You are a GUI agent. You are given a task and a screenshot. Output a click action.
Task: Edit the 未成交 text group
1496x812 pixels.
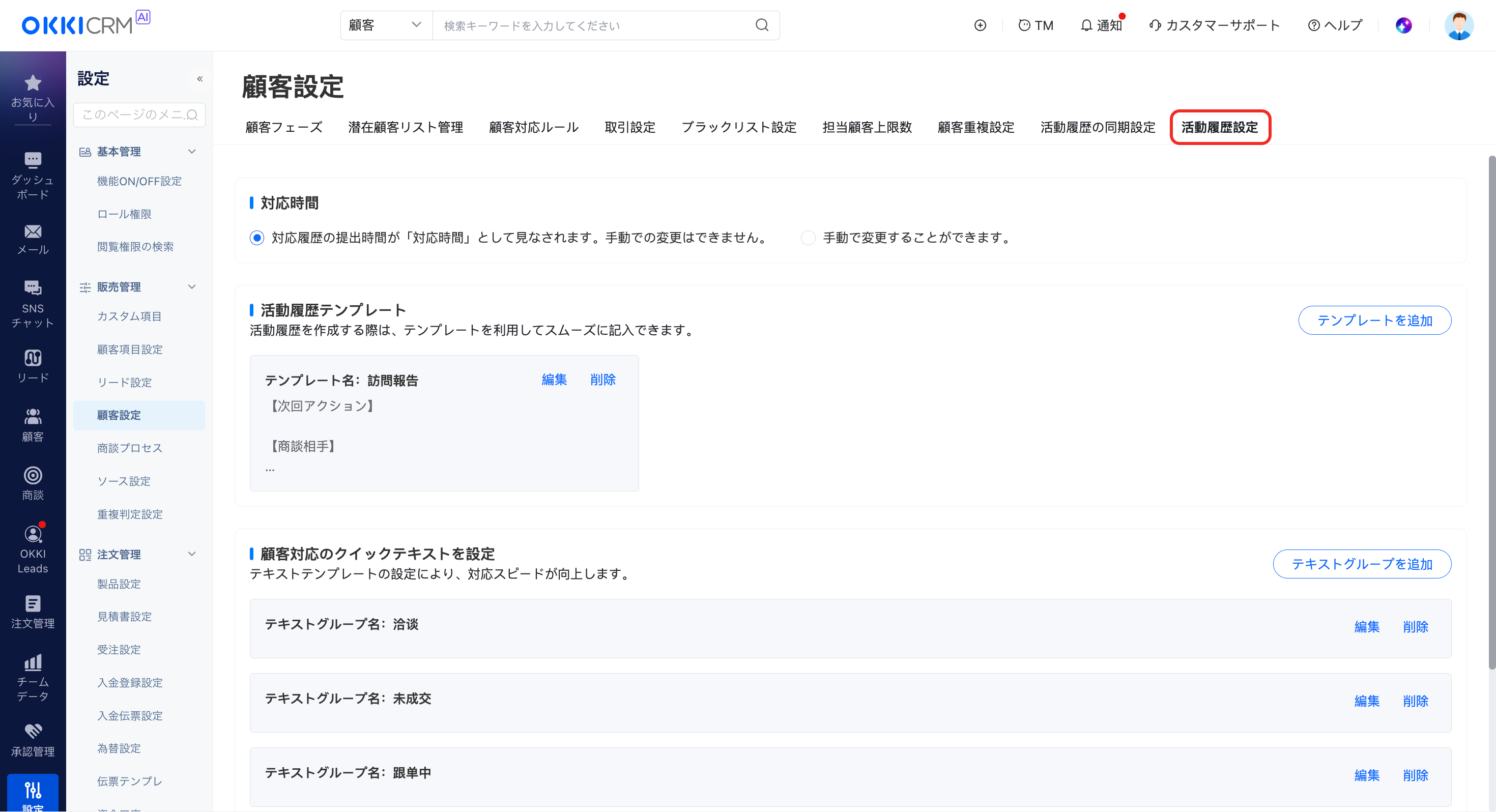tap(1367, 701)
